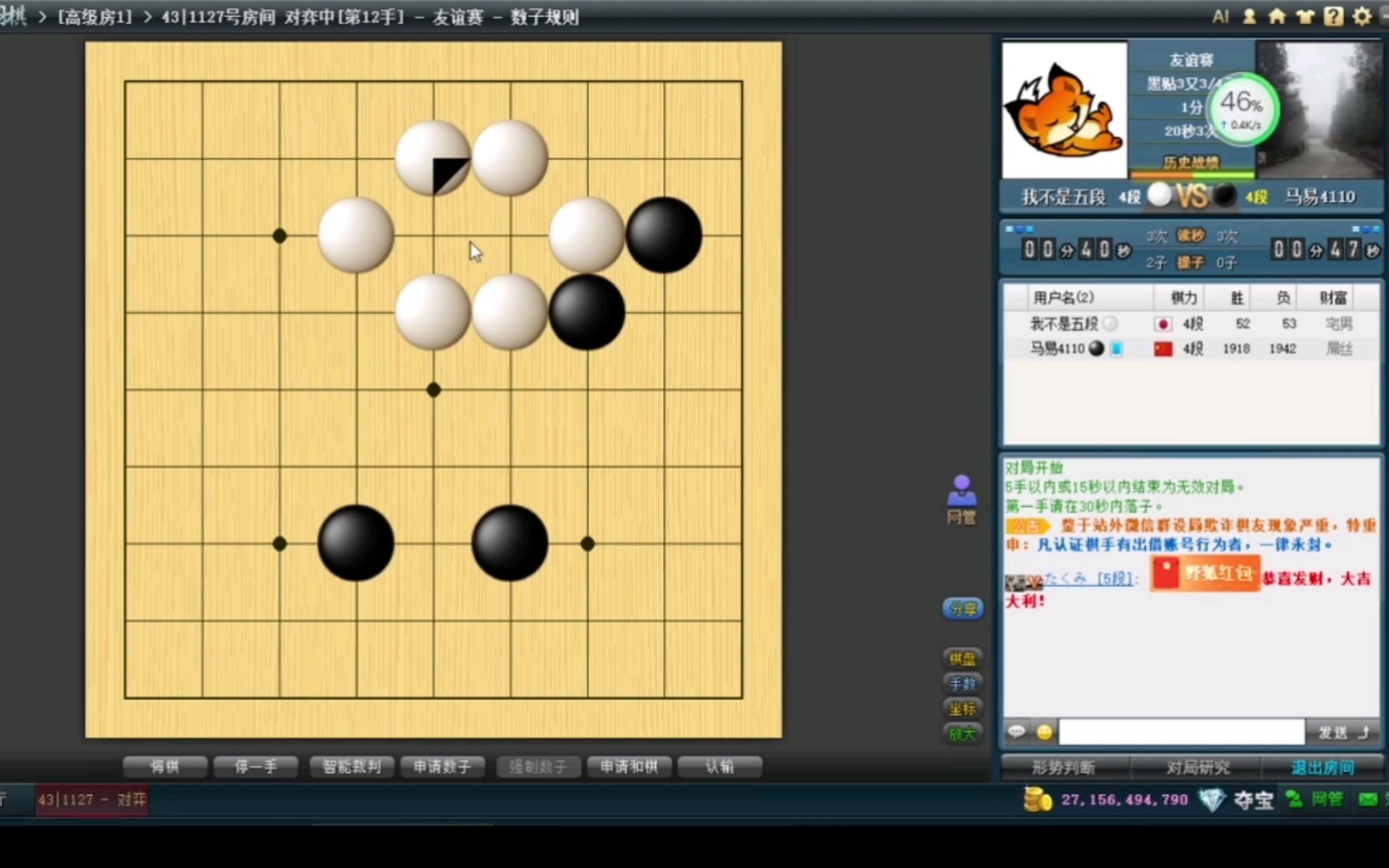Screen dimensions: 1389x868
Task: Click the 悔棋 undo move button
Action: 165,766
